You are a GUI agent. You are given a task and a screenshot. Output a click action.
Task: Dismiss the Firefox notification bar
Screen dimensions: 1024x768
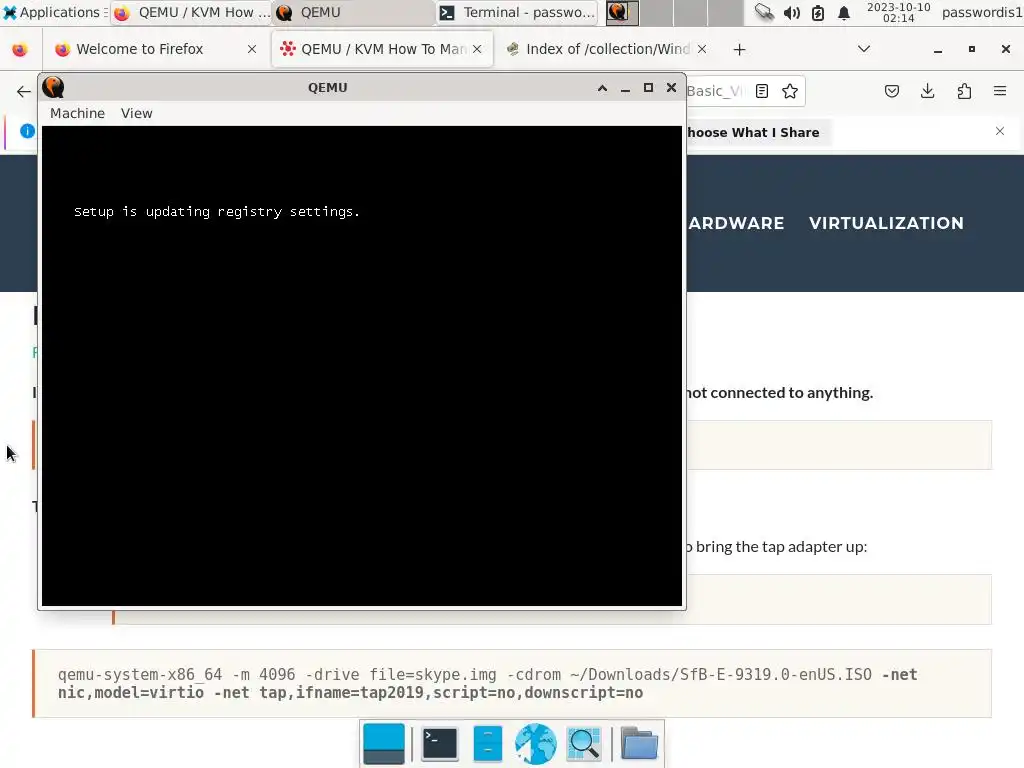1000,131
